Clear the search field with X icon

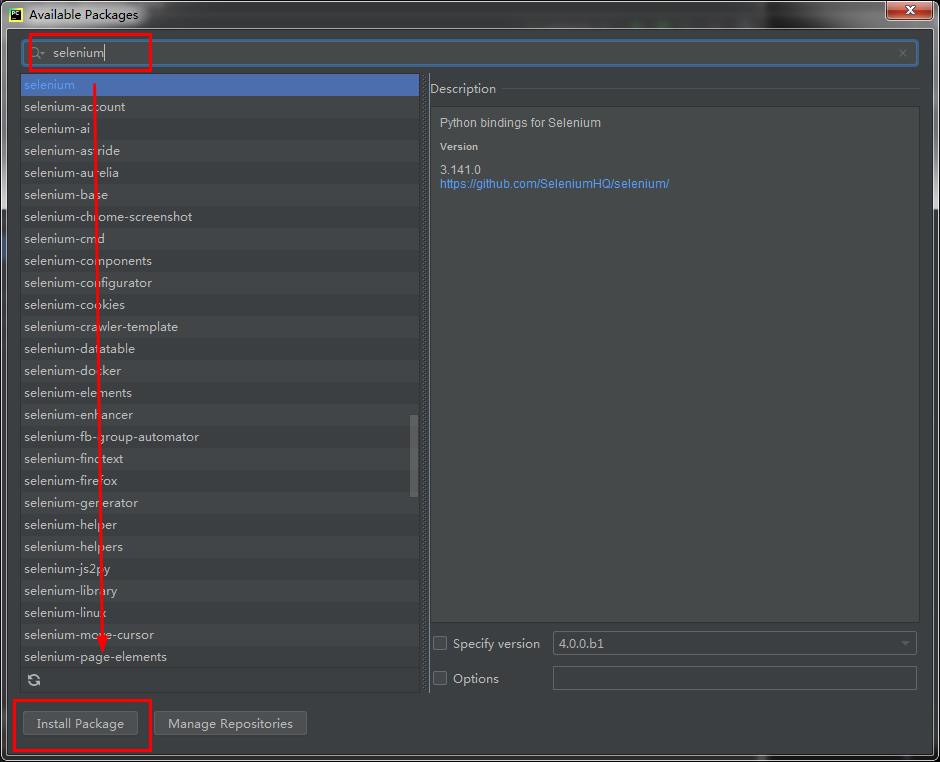point(903,53)
